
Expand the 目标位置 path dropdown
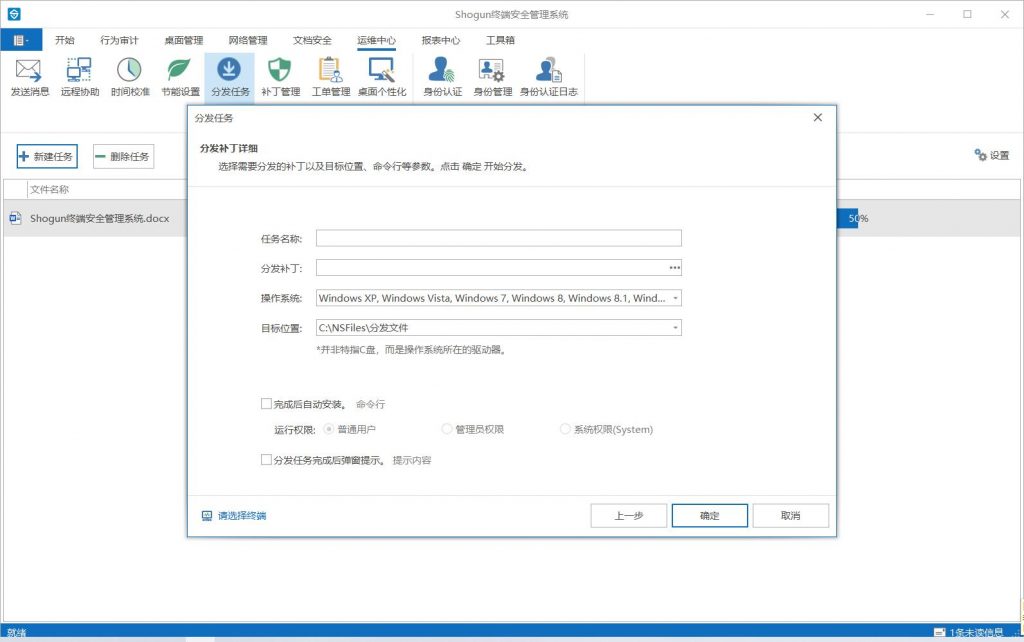[676, 327]
